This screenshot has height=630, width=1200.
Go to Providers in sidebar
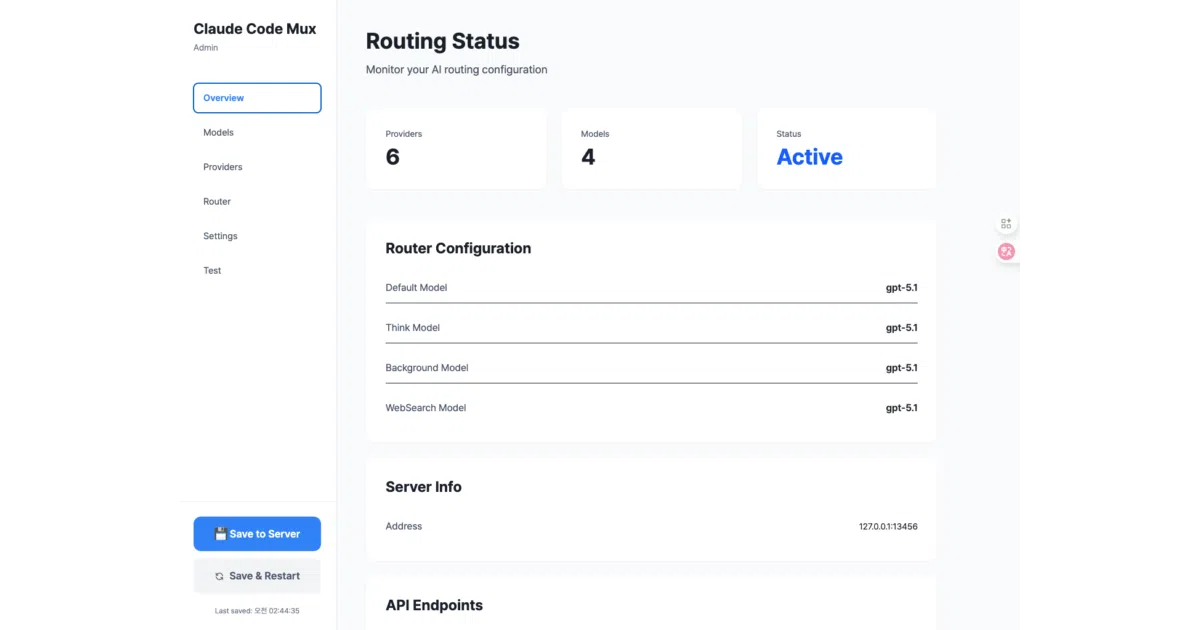pos(257,167)
